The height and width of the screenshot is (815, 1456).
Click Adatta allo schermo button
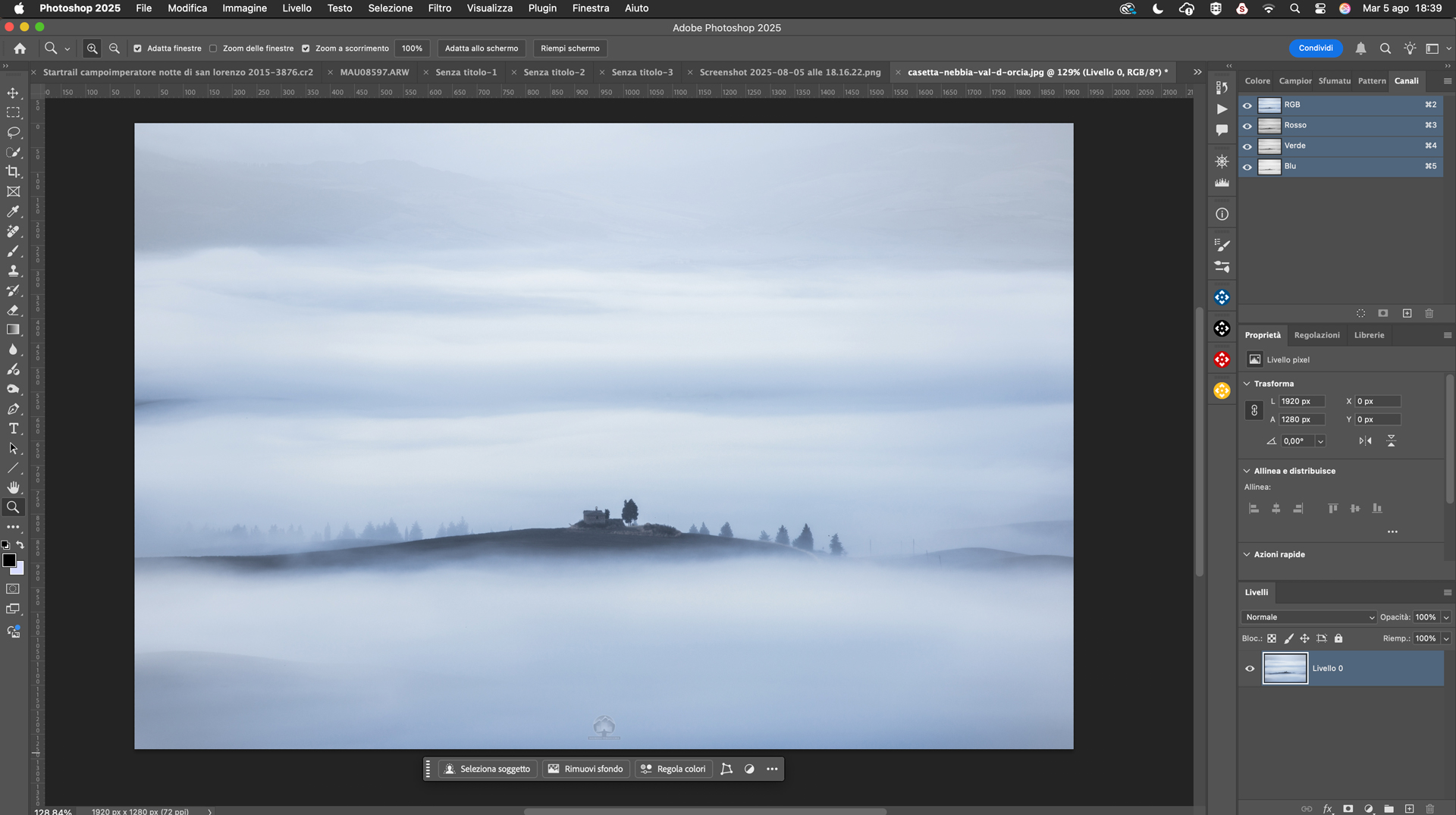pos(482,49)
